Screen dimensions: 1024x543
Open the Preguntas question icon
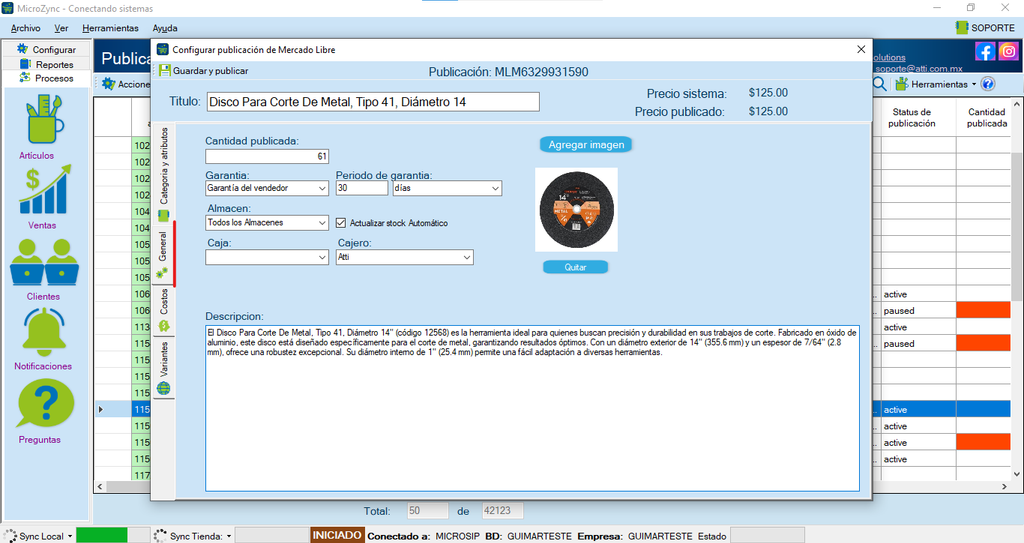44,404
